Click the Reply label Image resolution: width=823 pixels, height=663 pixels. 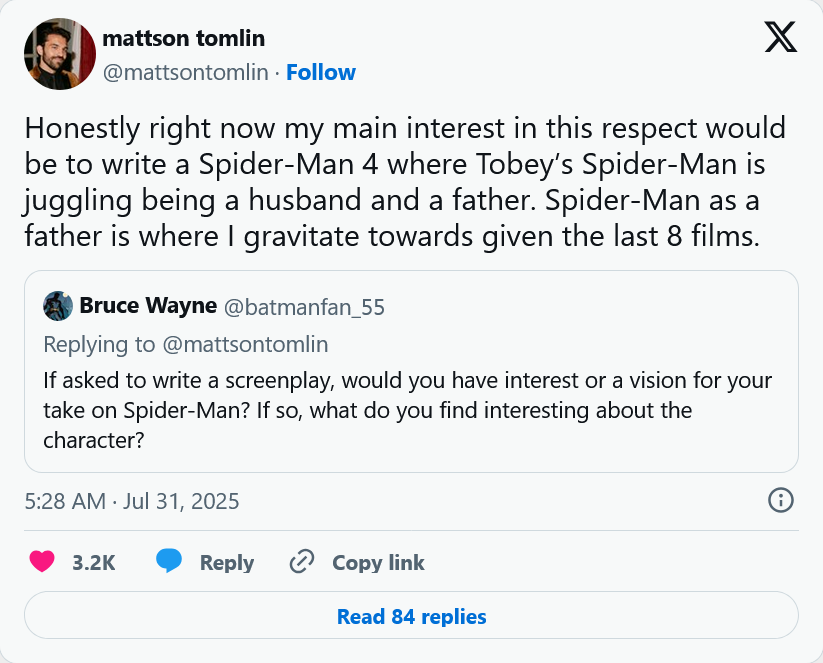pos(226,562)
